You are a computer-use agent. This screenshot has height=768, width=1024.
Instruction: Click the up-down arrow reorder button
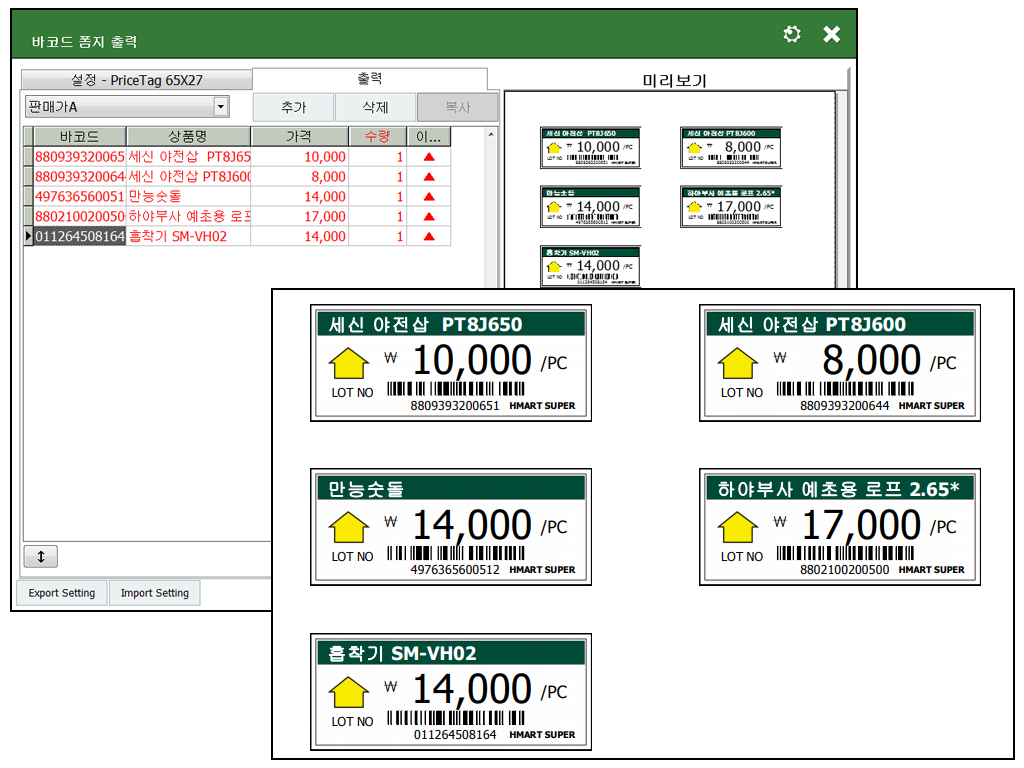tap(40, 556)
